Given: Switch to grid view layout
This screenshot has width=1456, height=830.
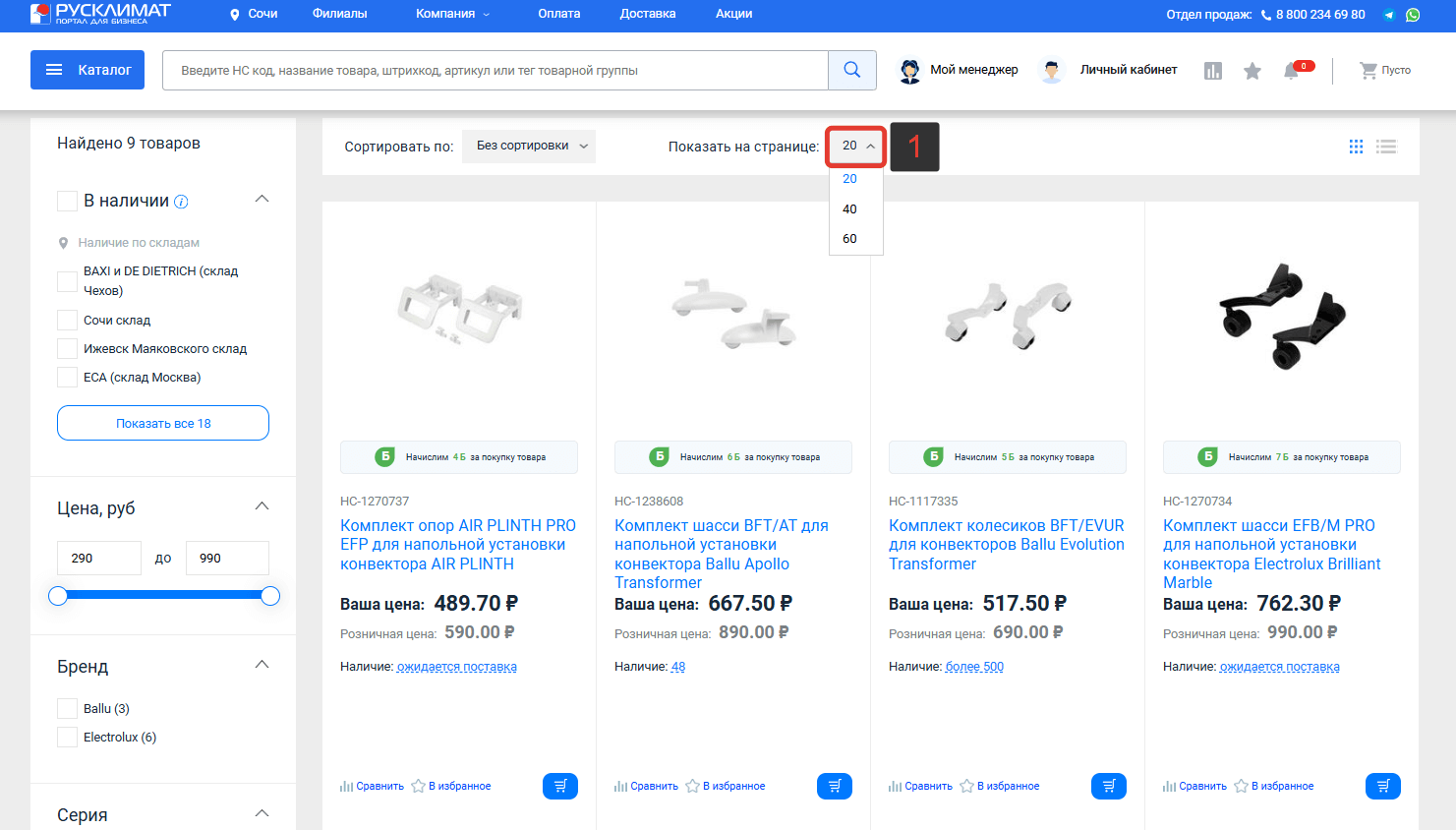Looking at the screenshot, I should [1356, 147].
